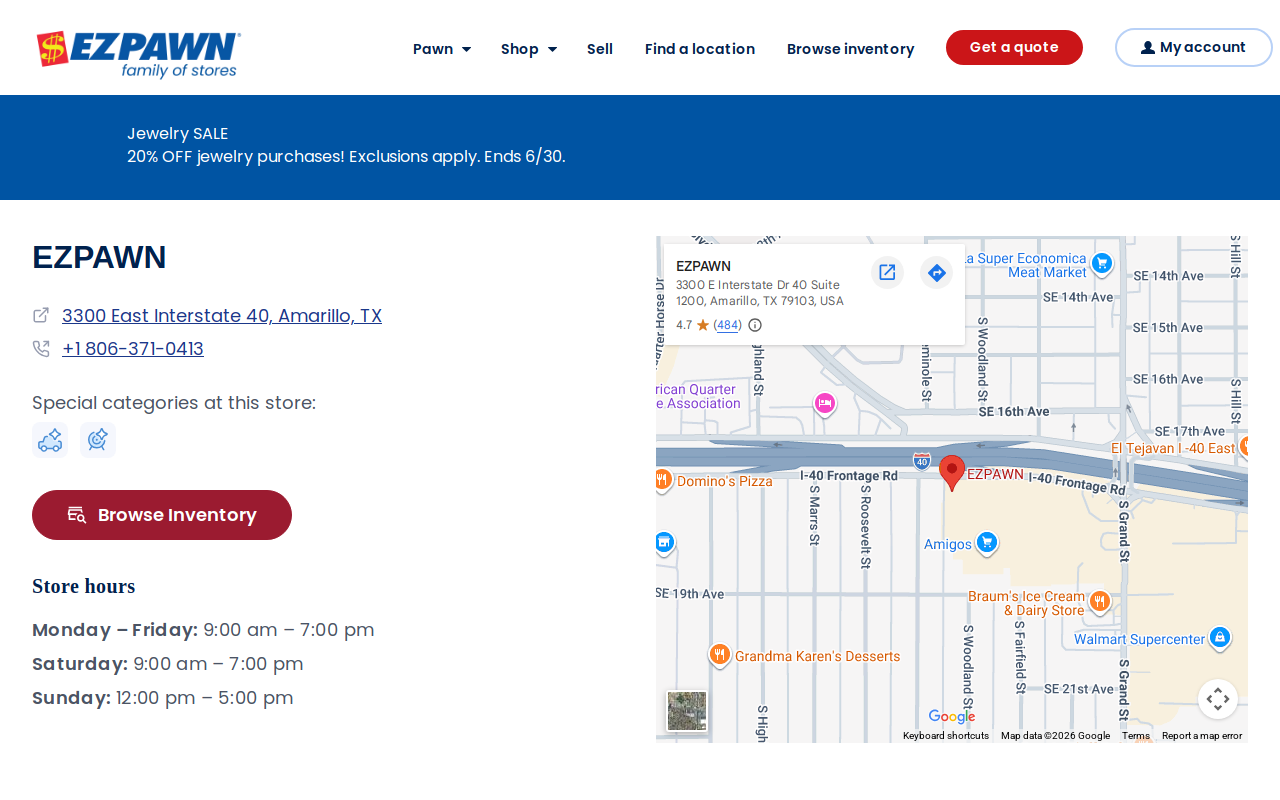Open map camera controls button
The image size is (1280, 800).
click(1218, 699)
